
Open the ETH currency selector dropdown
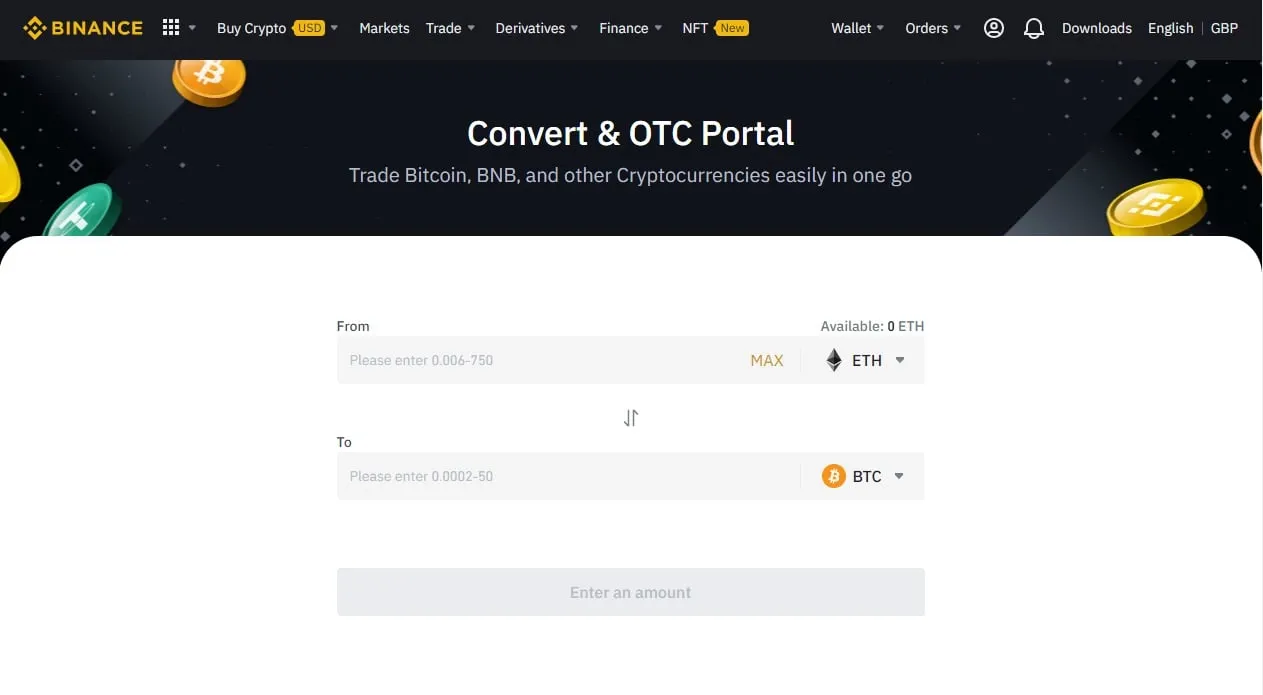point(899,360)
